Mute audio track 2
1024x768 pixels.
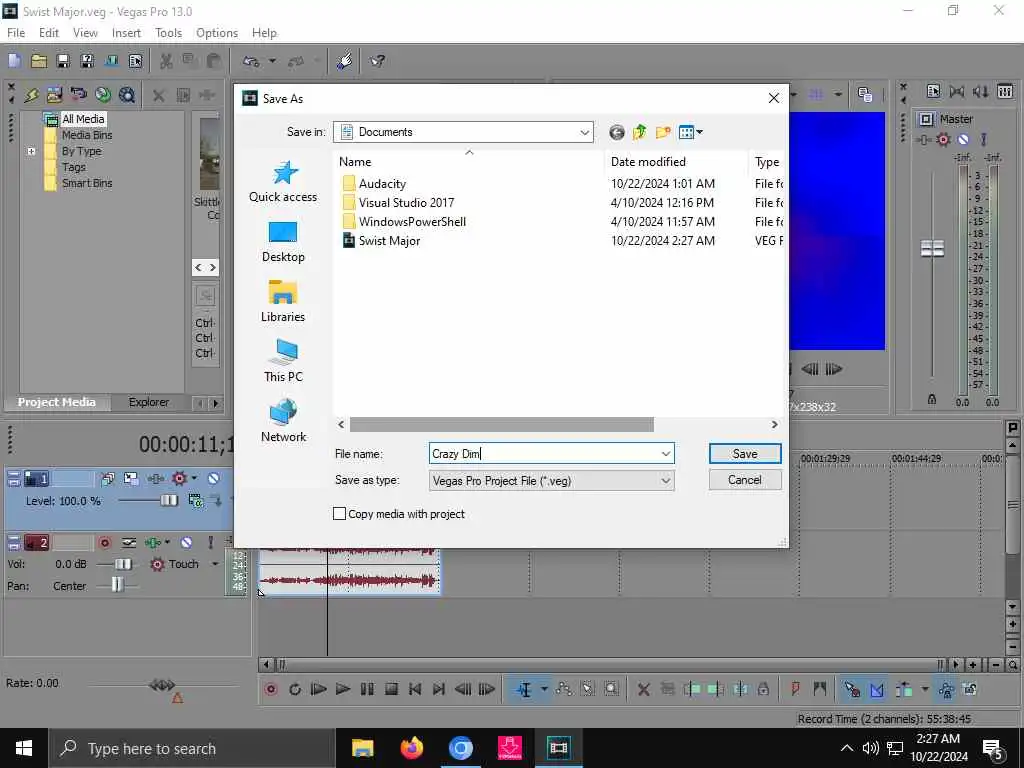pyautogui.click(x=186, y=543)
